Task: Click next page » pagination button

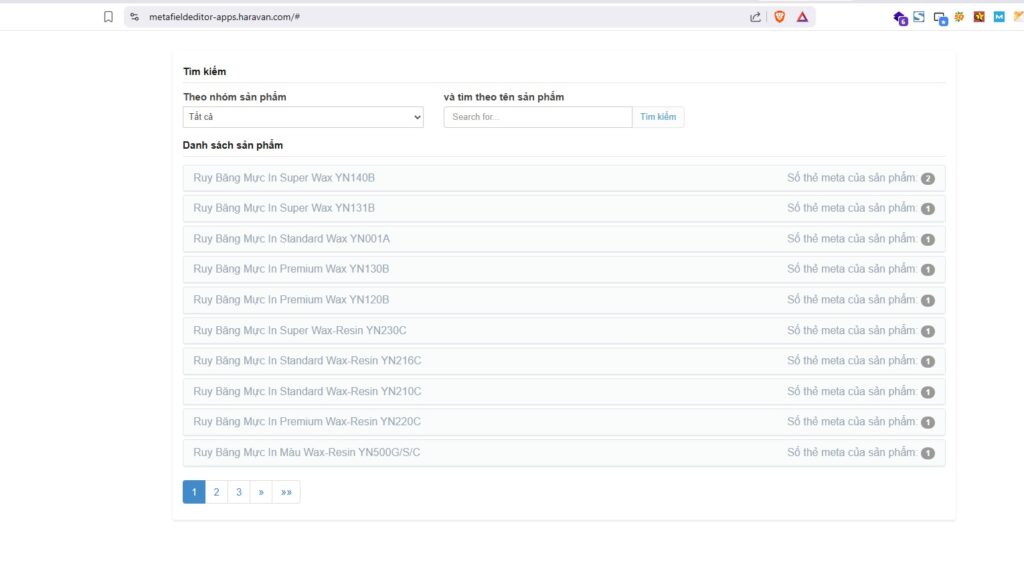Action: click(x=261, y=492)
